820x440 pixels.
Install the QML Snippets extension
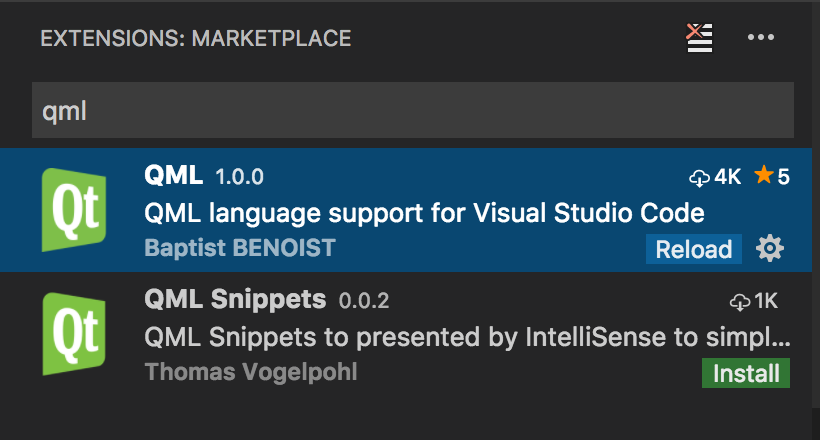click(746, 374)
